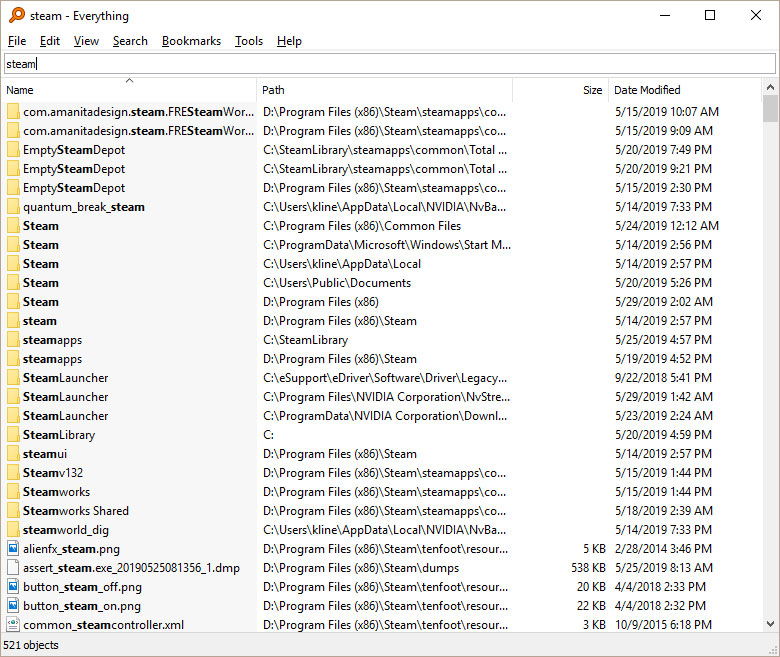Select folder icon of Steam in Public\Documents
Screen dimensions: 780x657
(x=13, y=283)
